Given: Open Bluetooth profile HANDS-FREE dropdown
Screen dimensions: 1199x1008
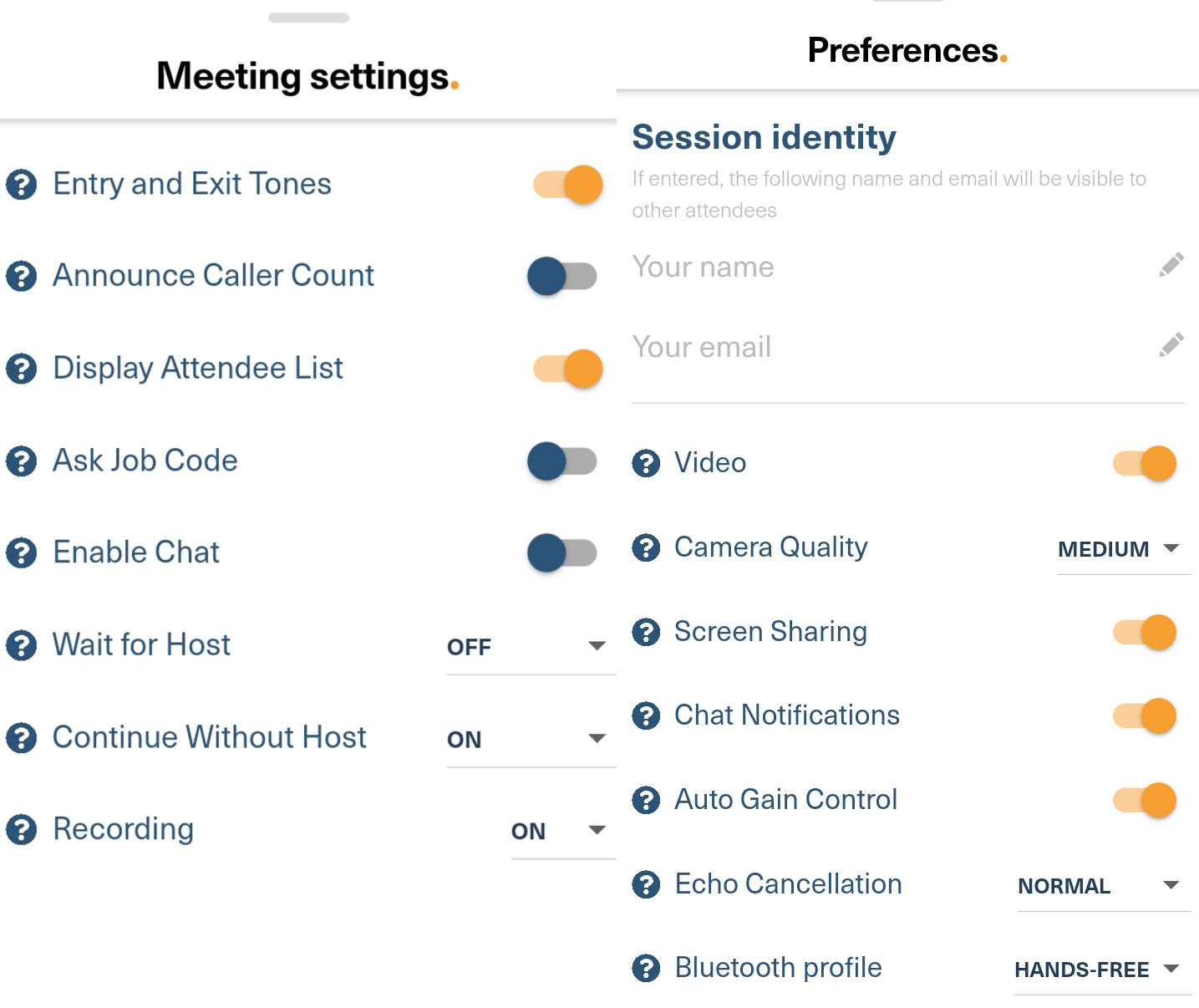Looking at the screenshot, I should point(1102,970).
